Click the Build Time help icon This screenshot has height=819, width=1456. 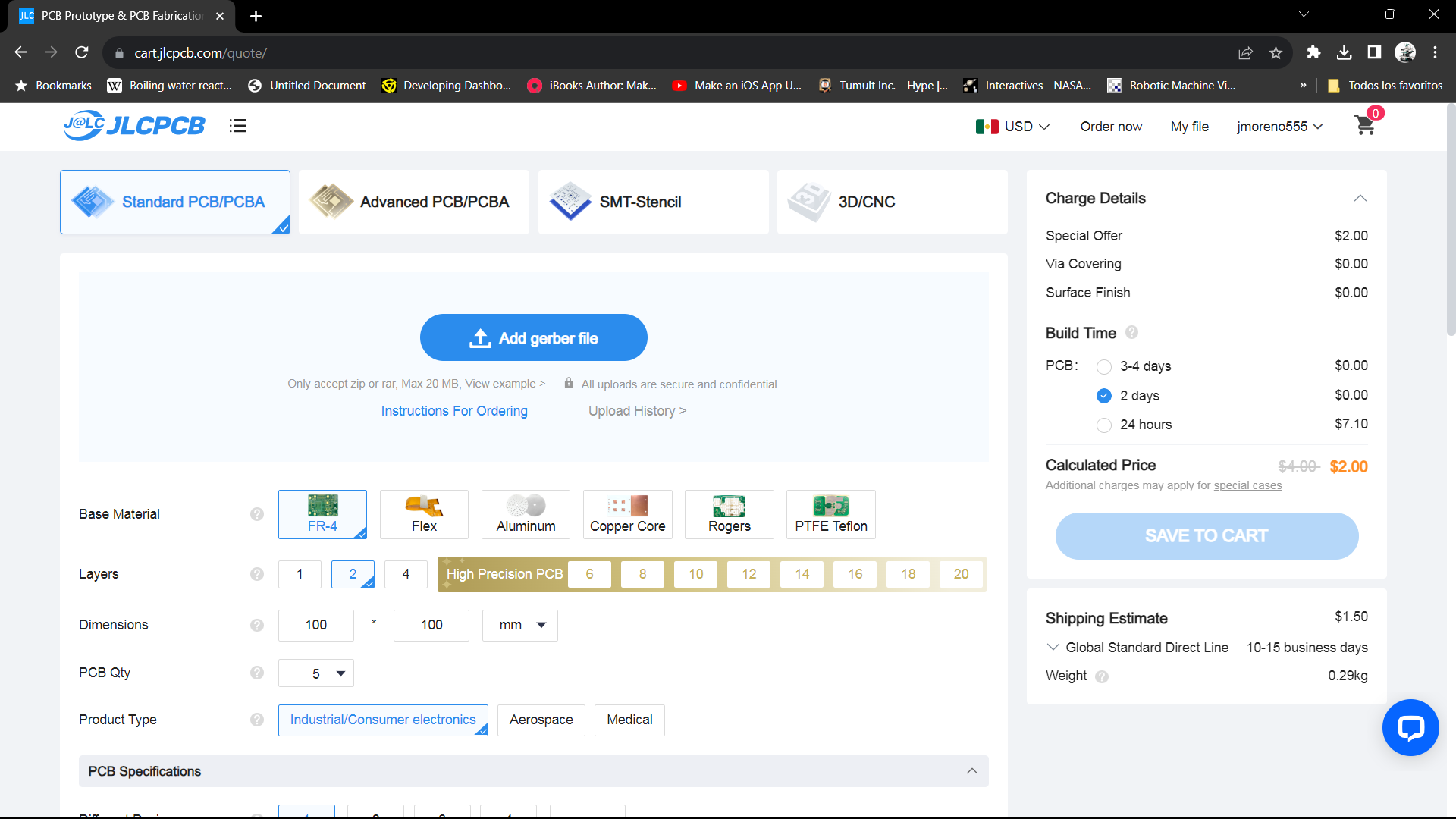click(x=1131, y=333)
